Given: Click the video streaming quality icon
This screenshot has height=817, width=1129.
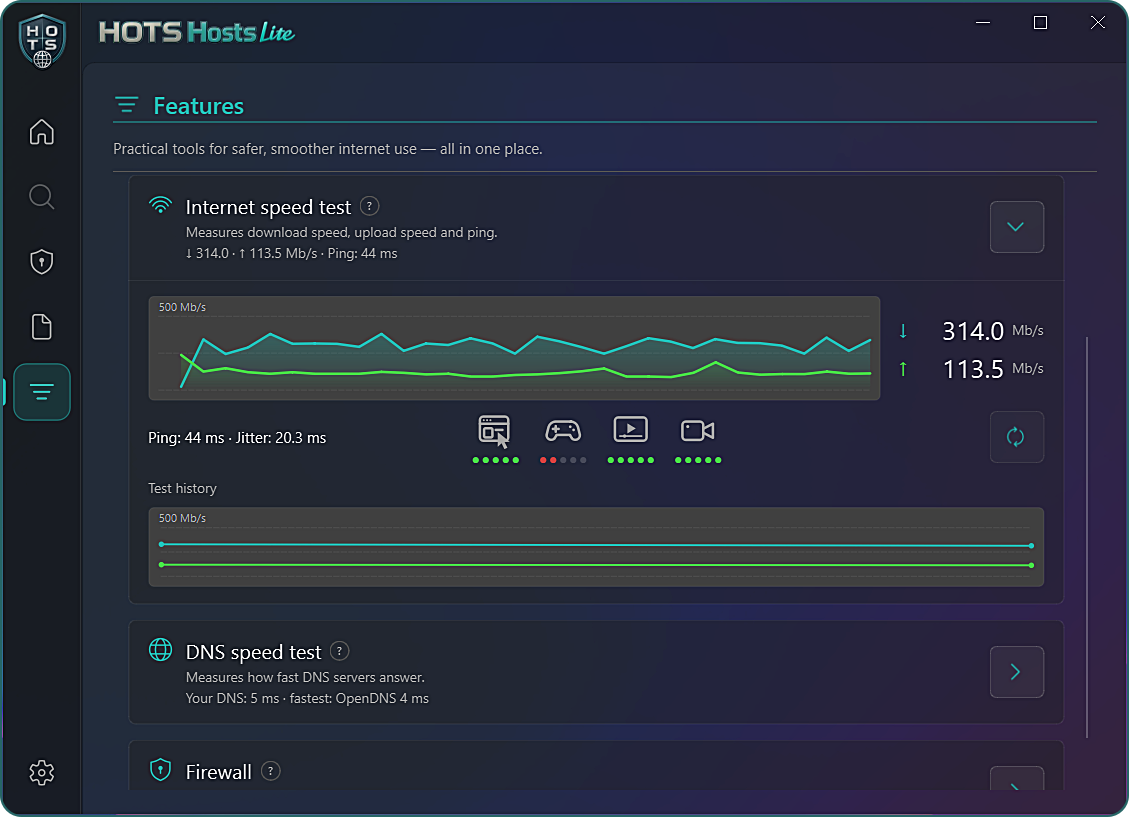Looking at the screenshot, I should [631, 430].
